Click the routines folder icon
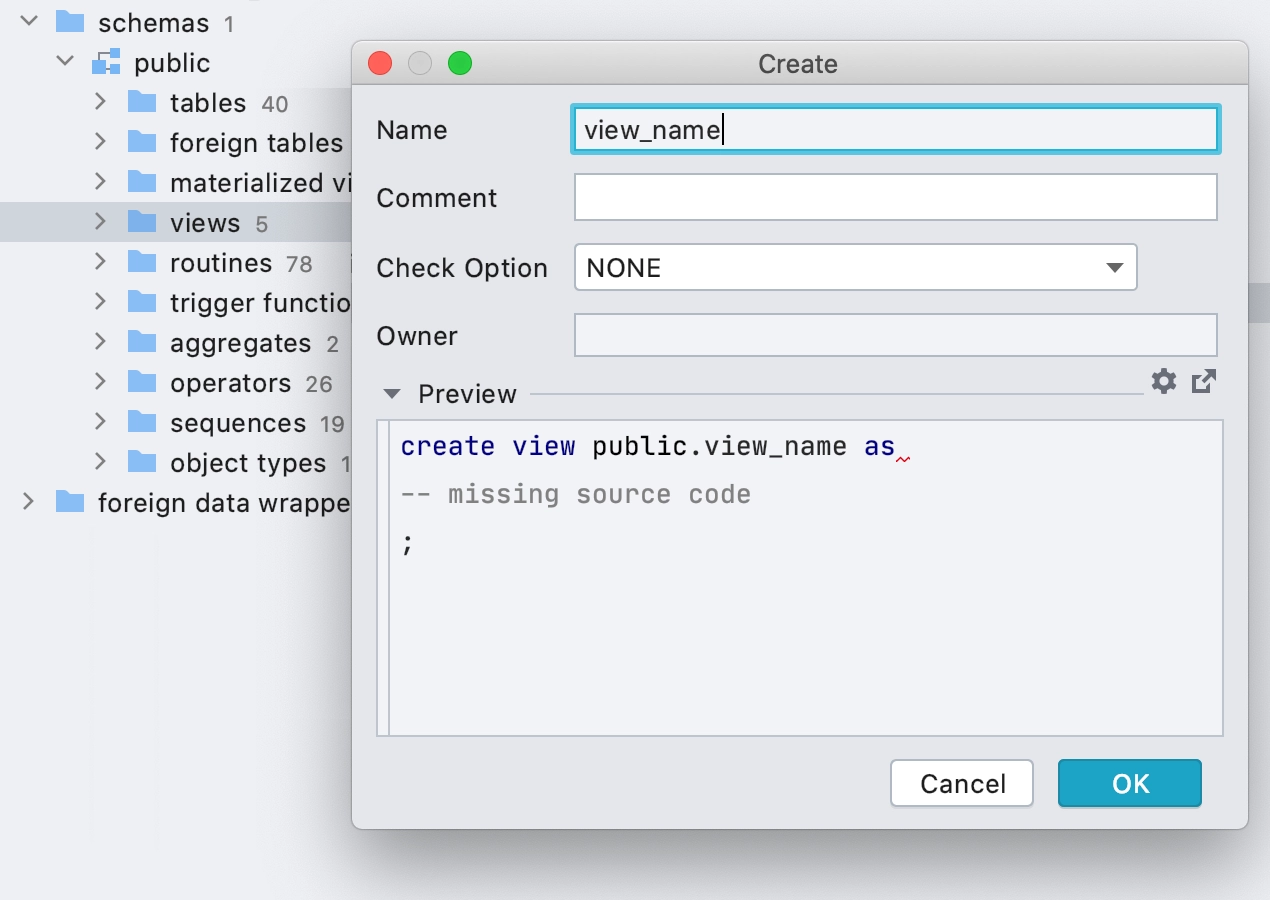The width and height of the screenshot is (1270, 900). click(142, 262)
